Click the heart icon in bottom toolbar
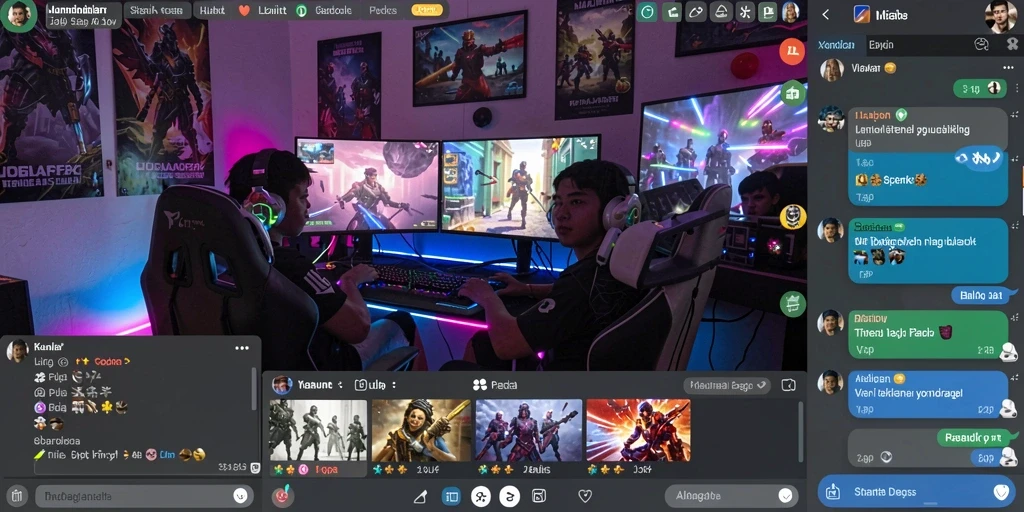1024x512 pixels. [x=585, y=496]
